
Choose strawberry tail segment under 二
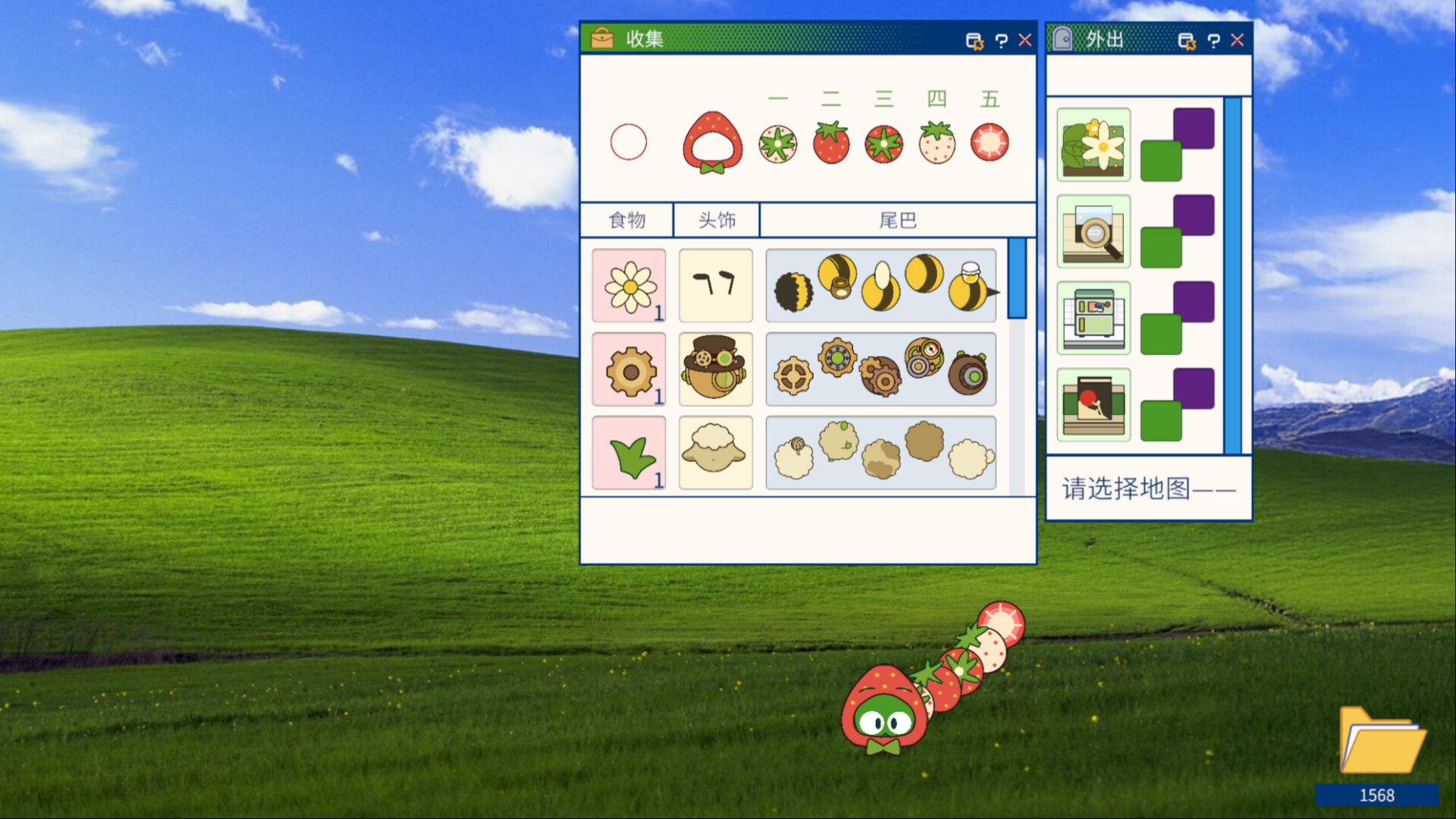coord(831,142)
